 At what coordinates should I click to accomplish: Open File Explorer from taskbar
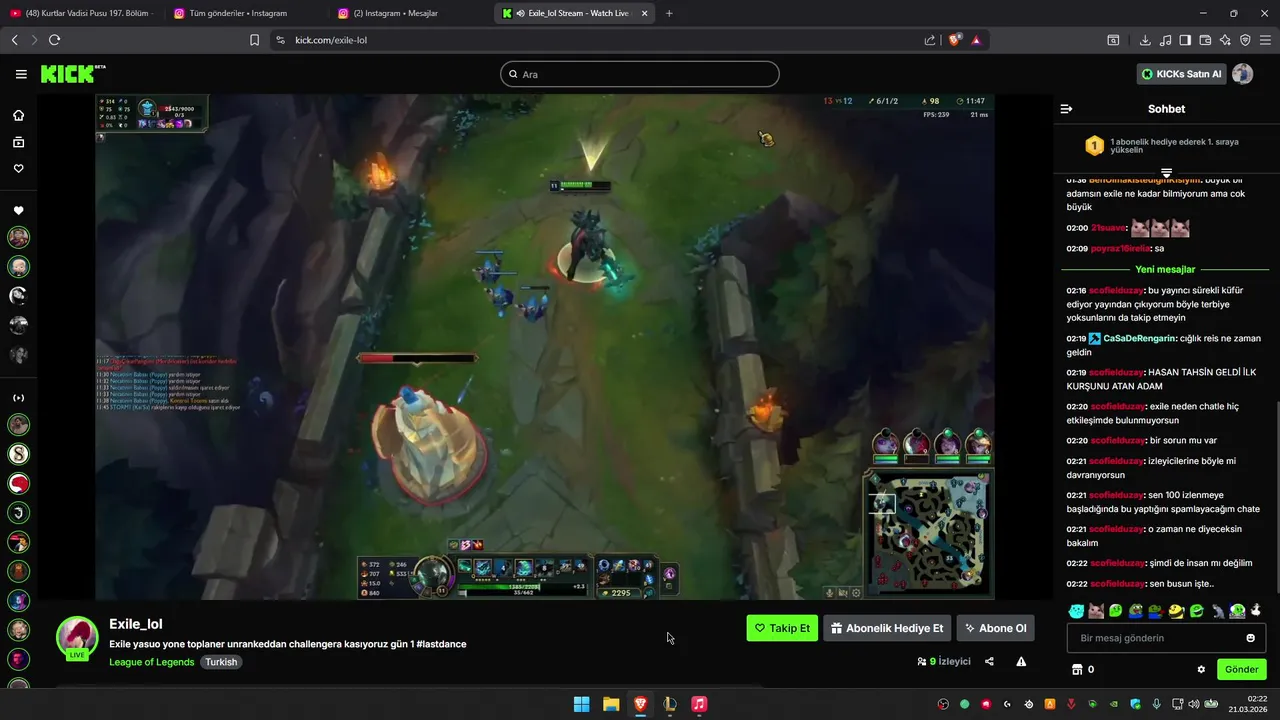pyautogui.click(x=611, y=704)
